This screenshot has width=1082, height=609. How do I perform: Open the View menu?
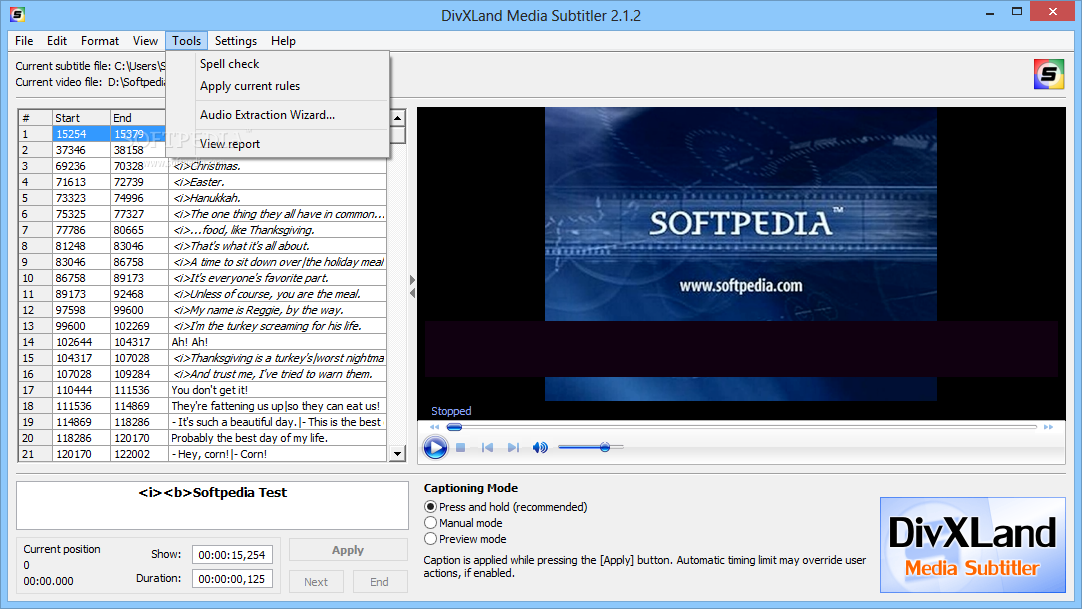[x=145, y=41]
